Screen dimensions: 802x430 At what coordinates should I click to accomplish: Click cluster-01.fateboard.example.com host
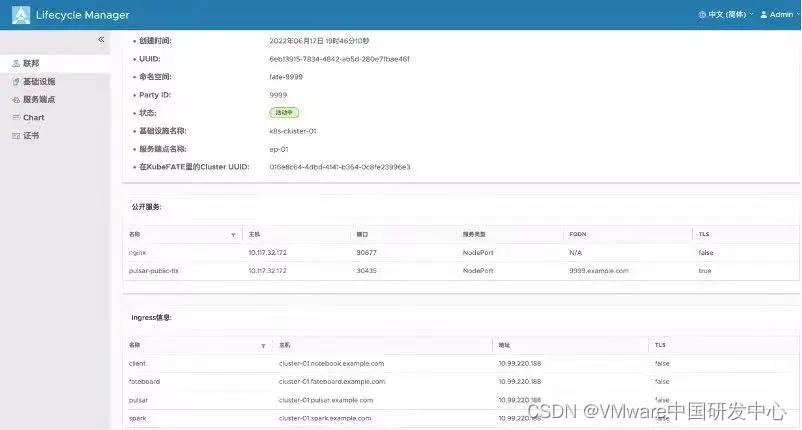[332, 381]
